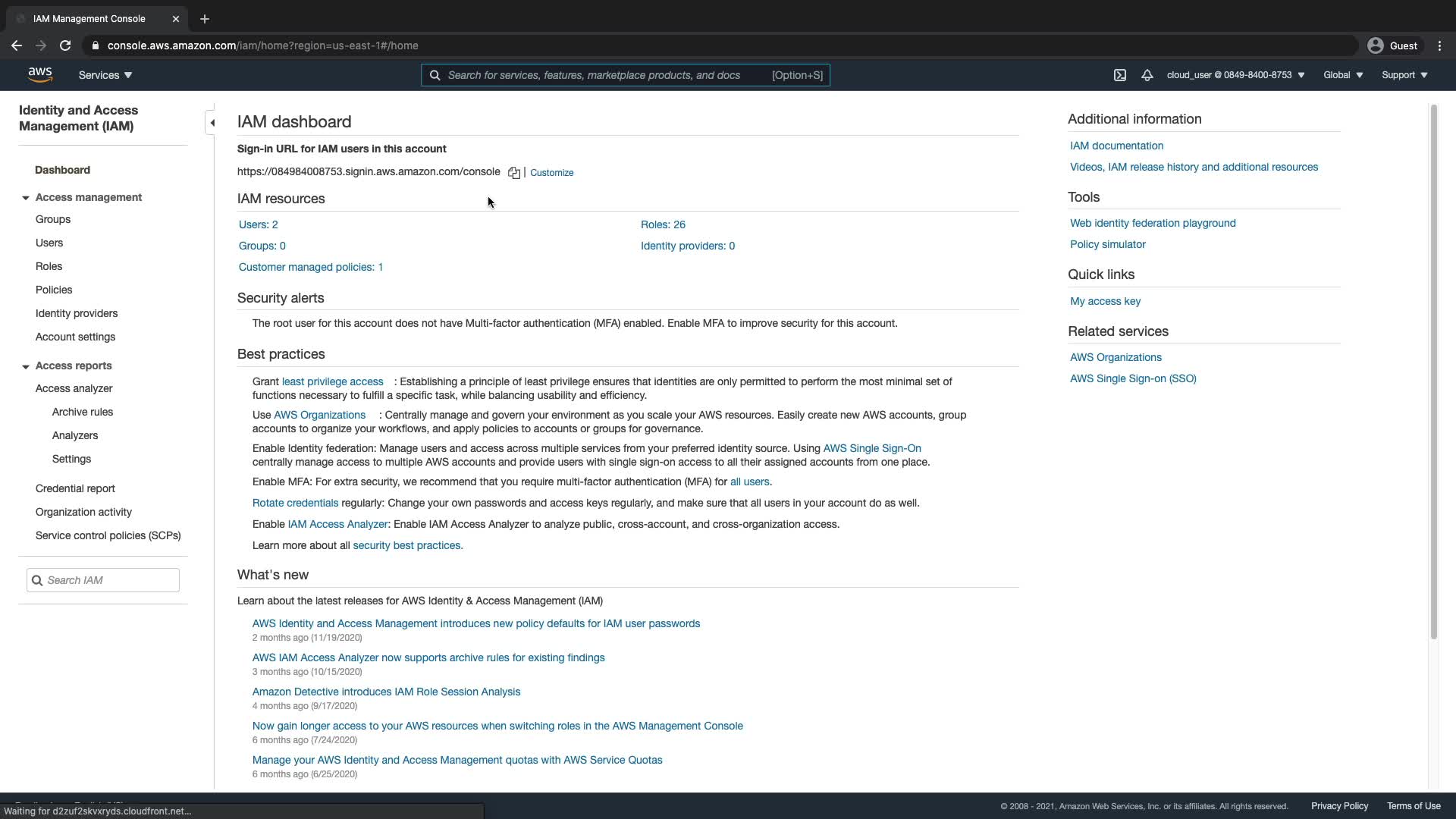Viewport: 1456px width, 819px height.
Task: Expand the Services dropdown menu
Action: (x=105, y=75)
